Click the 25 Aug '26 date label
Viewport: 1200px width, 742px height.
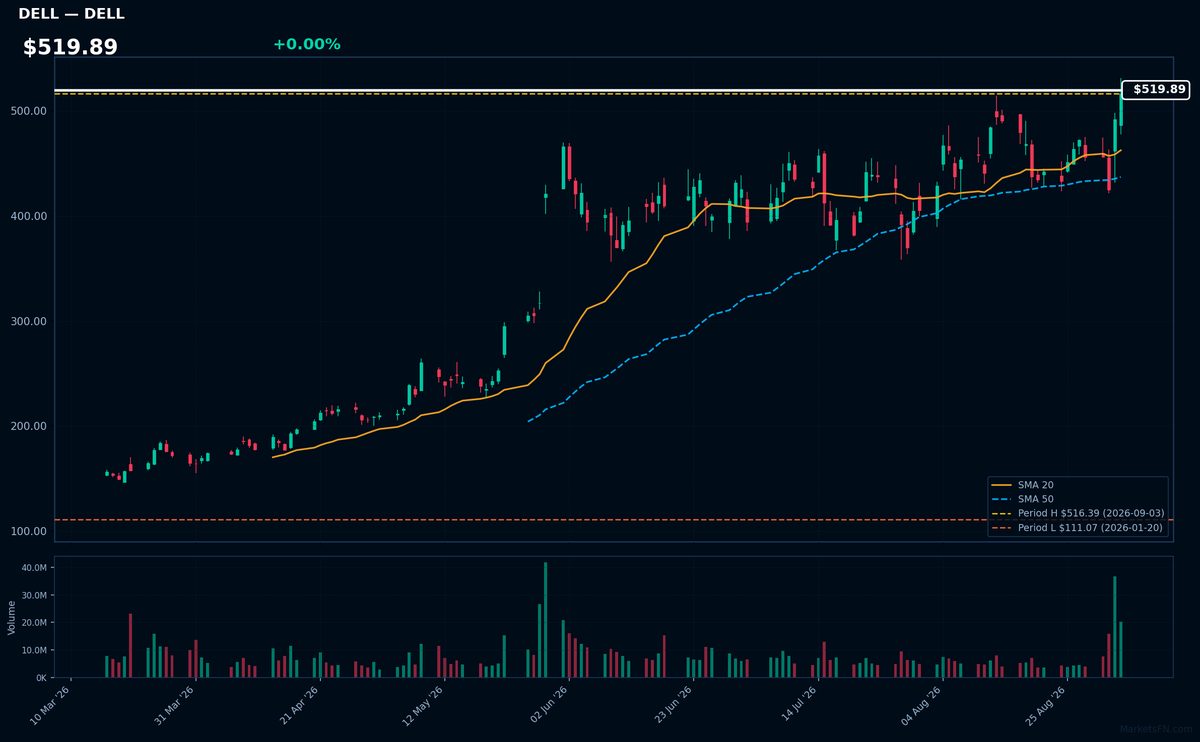click(1047, 705)
